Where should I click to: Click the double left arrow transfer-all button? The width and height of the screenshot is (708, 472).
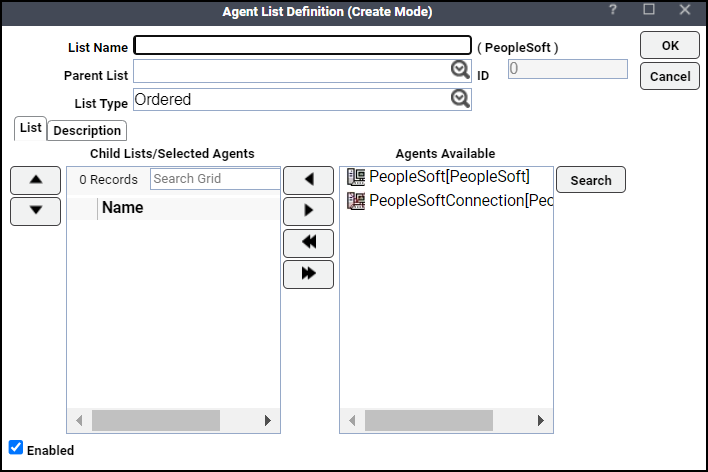coord(308,243)
